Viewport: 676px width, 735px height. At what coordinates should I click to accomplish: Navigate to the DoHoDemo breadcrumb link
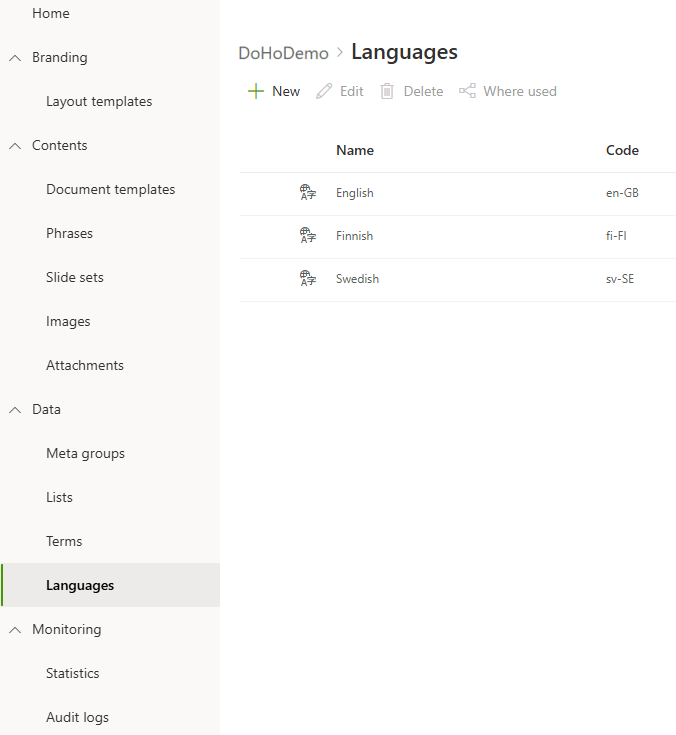pyautogui.click(x=283, y=53)
